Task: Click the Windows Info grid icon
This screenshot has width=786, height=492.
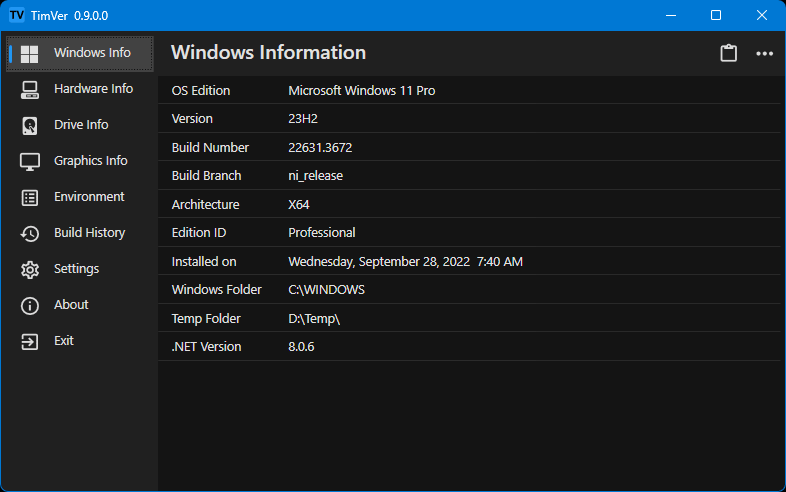Action: pos(30,54)
